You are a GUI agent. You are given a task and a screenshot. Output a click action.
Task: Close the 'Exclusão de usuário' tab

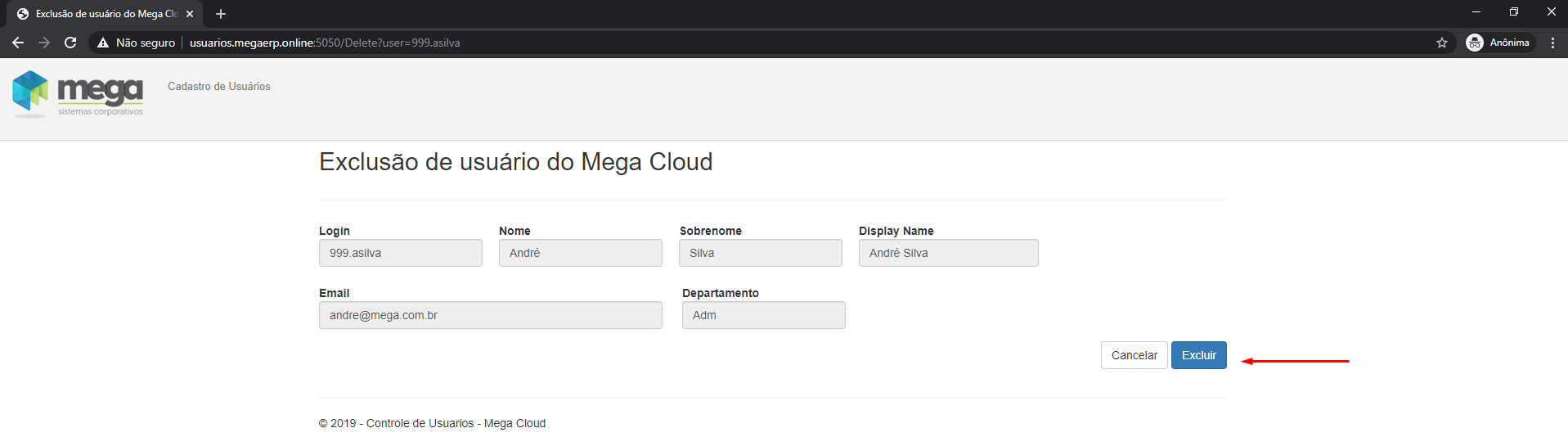tap(190, 14)
